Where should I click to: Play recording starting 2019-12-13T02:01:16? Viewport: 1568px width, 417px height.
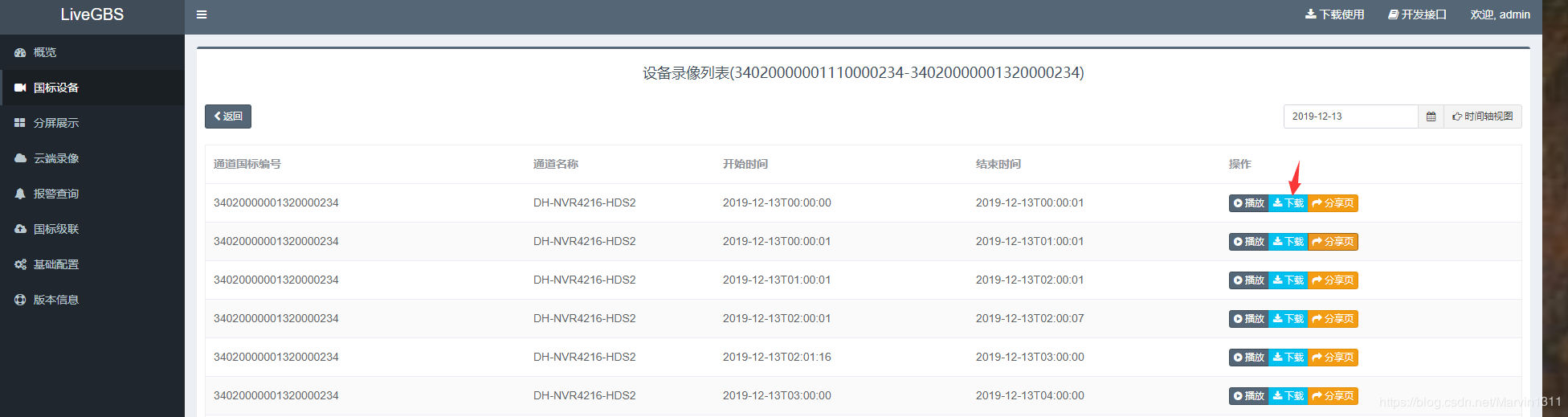1249,358
